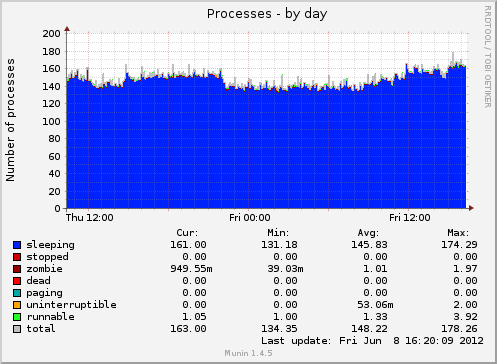This screenshot has height=364, width=497.
Task: Click the 'Max:' column header
Action: point(458,233)
